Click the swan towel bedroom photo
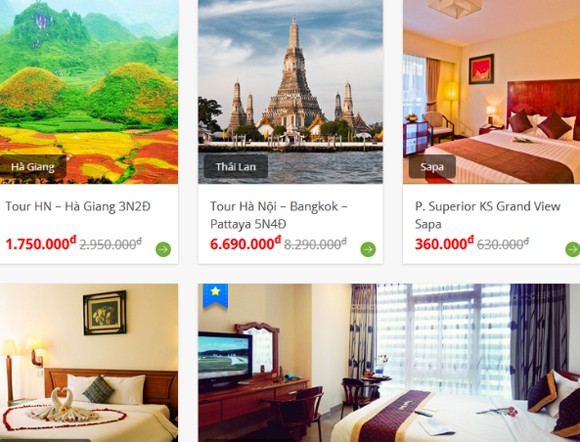580x442 pixels. pyautogui.click(x=89, y=363)
